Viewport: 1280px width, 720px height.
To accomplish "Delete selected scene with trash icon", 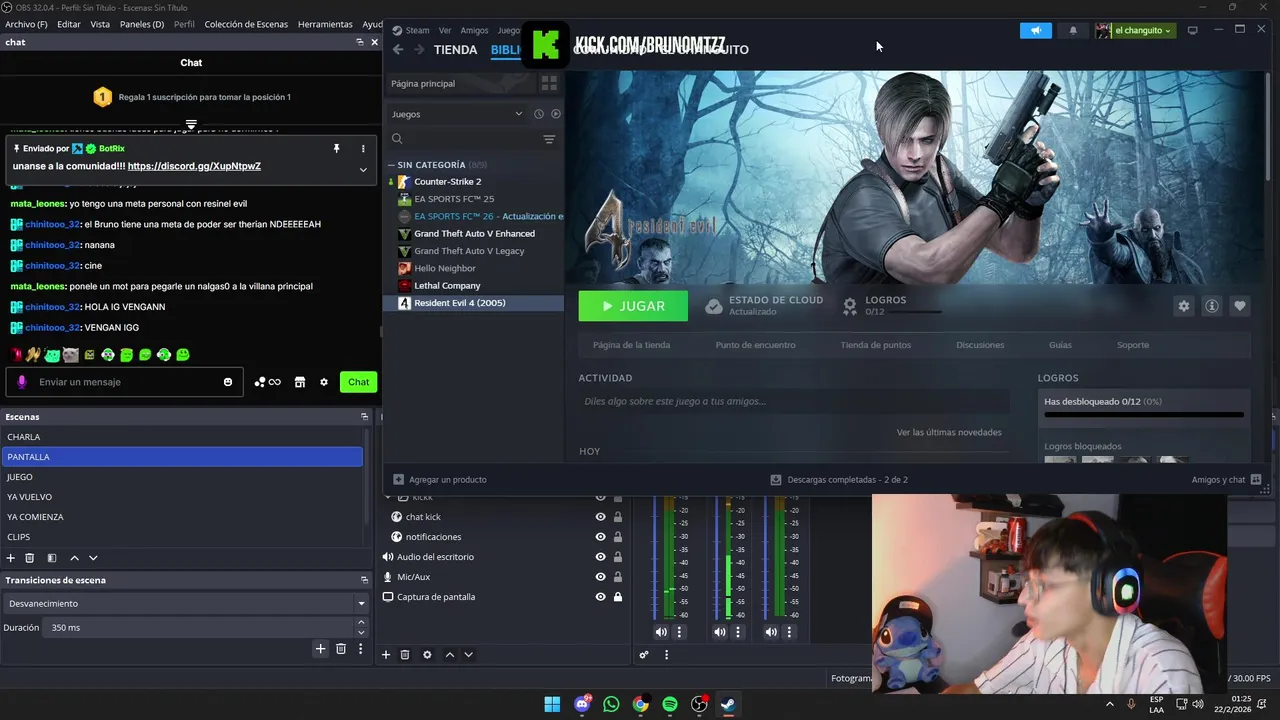I will 30,558.
